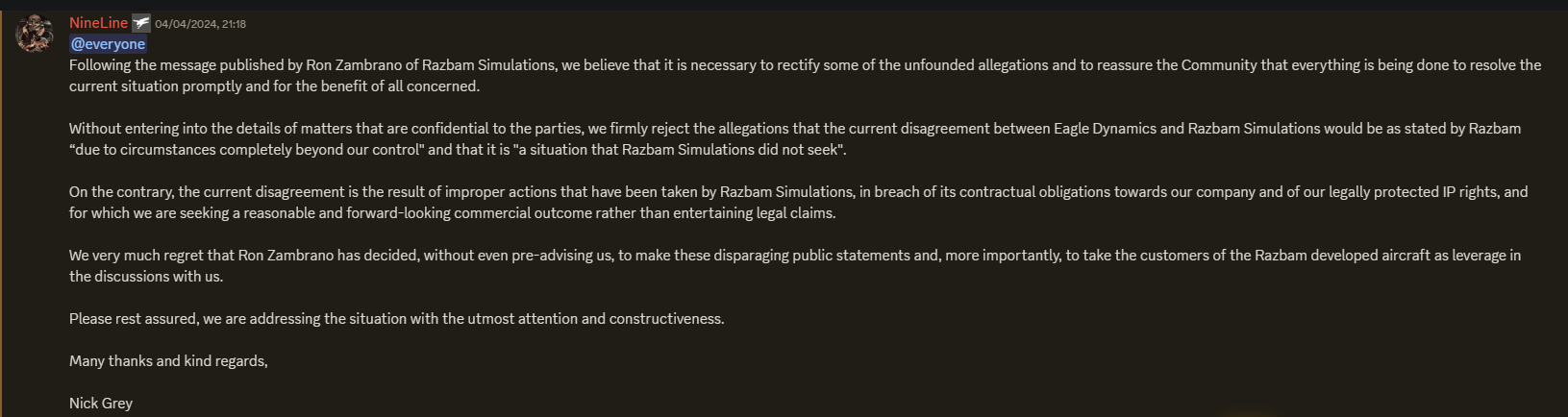Open the NineLine username profile
1568x417 pixels.
98,23
